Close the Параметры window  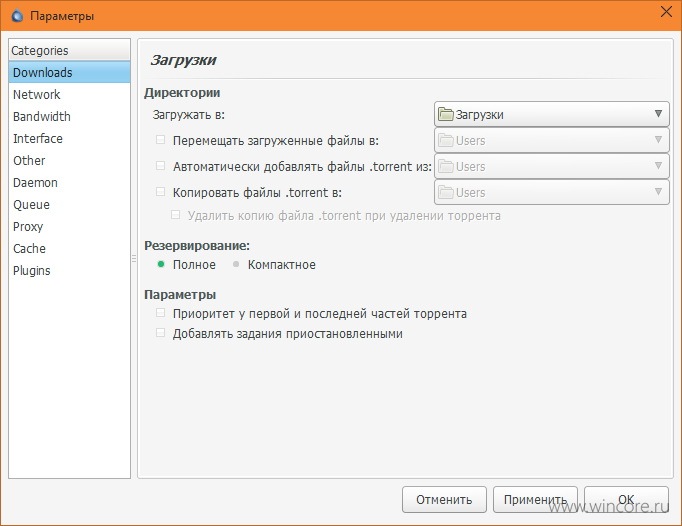(x=666, y=12)
